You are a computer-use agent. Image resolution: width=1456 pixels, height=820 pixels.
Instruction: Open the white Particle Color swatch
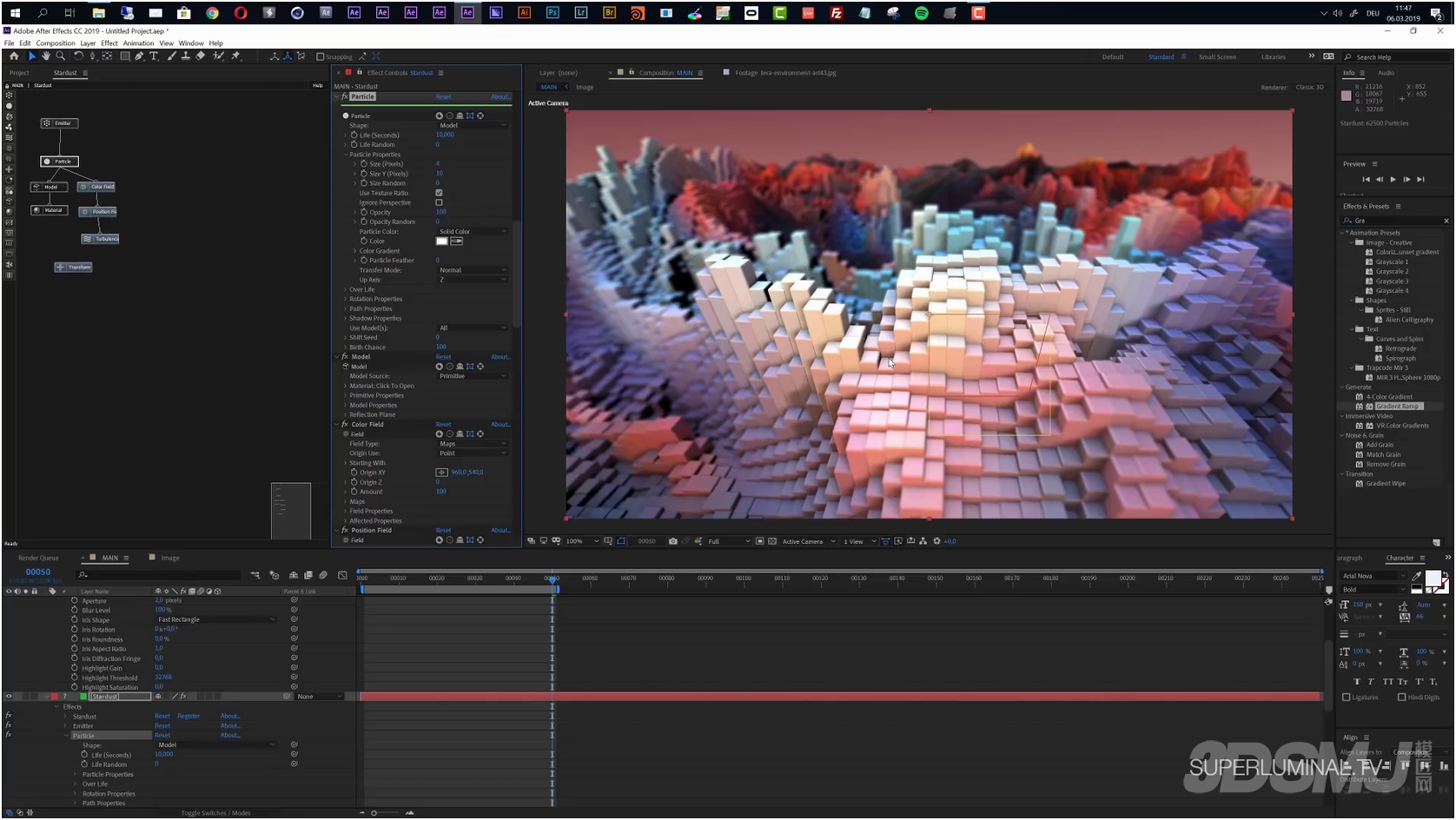point(441,241)
